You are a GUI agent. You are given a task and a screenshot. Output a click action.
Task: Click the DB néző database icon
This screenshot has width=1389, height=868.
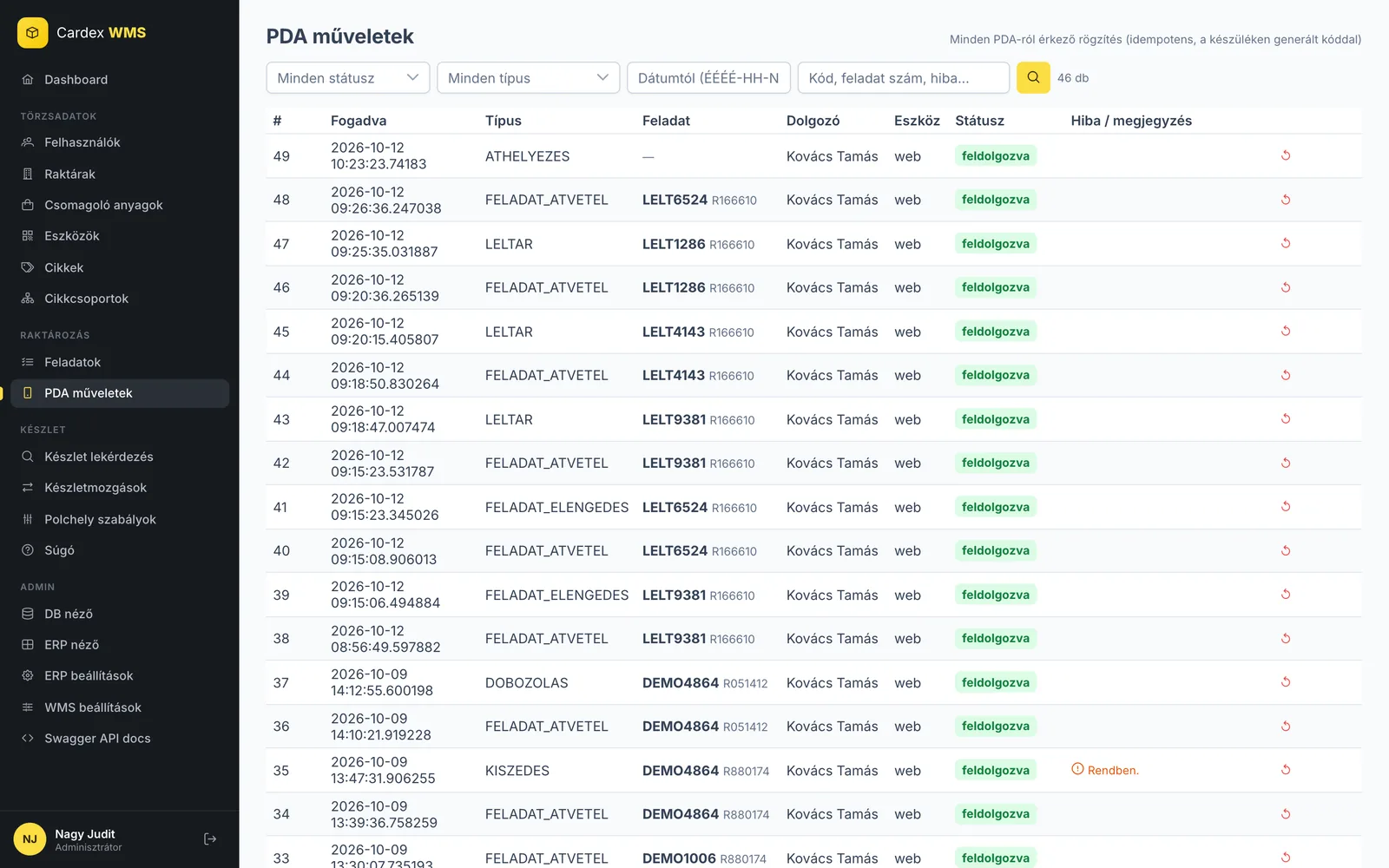point(28,614)
